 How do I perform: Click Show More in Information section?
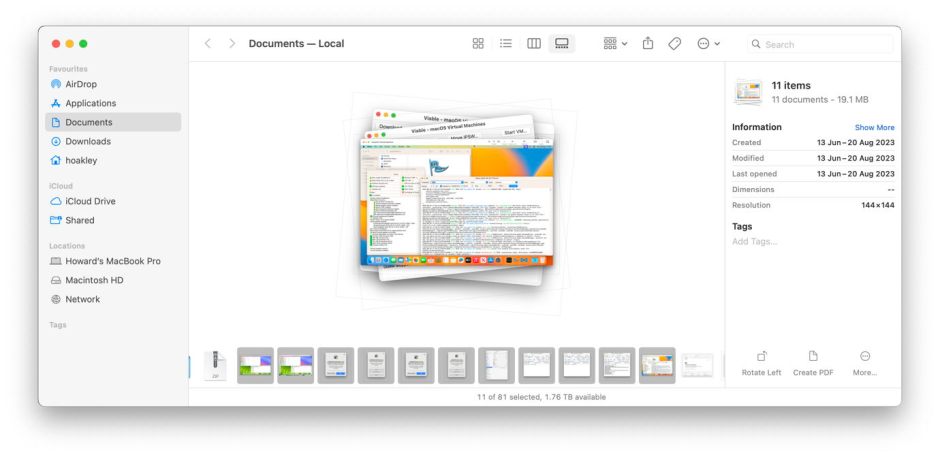874,127
